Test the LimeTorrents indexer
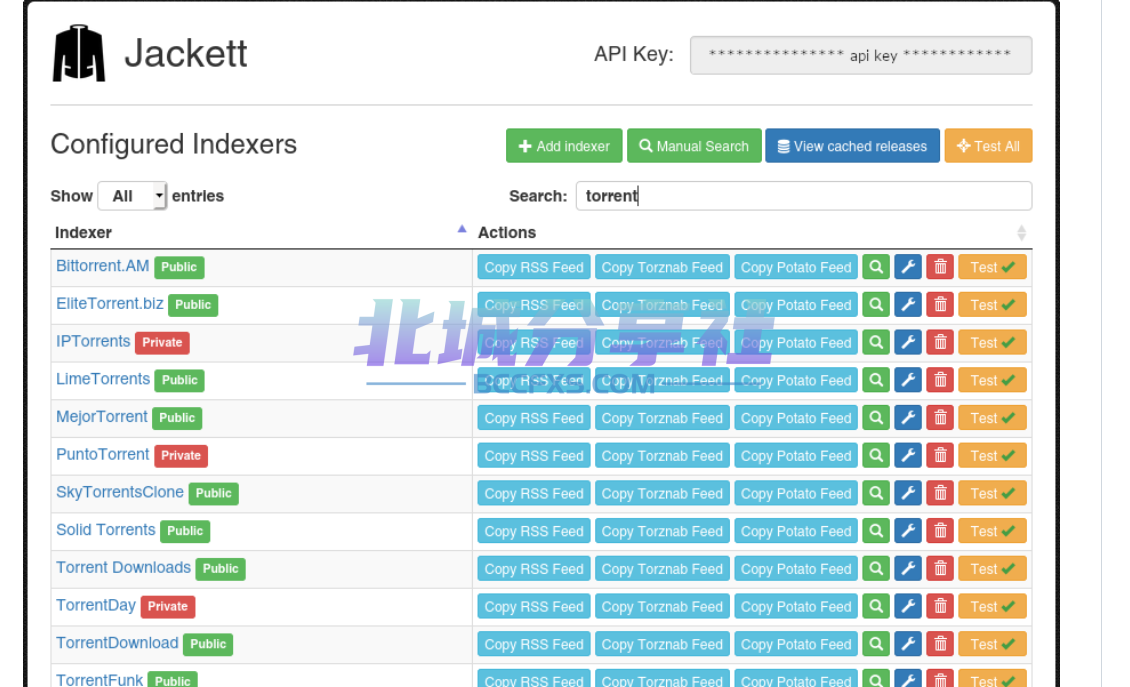This screenshot has width=1130, height=687. [992, 380]
